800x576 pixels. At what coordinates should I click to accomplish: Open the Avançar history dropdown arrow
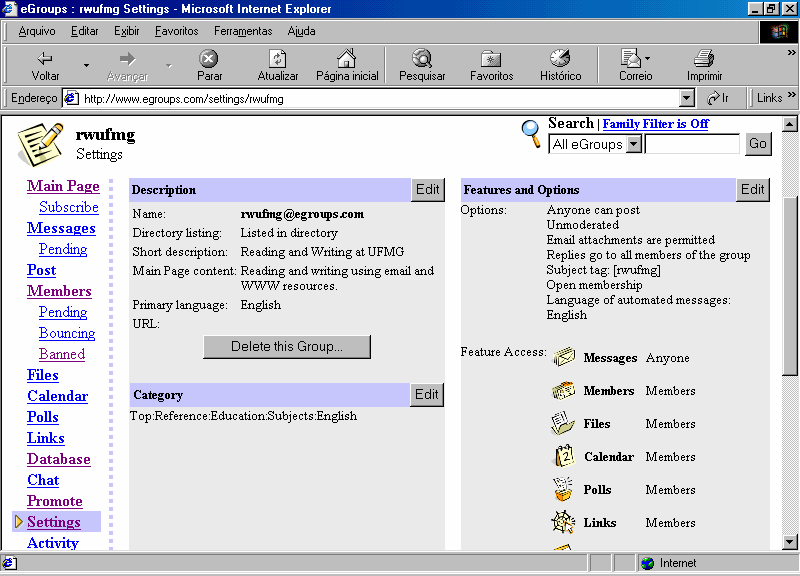(169, 65)
